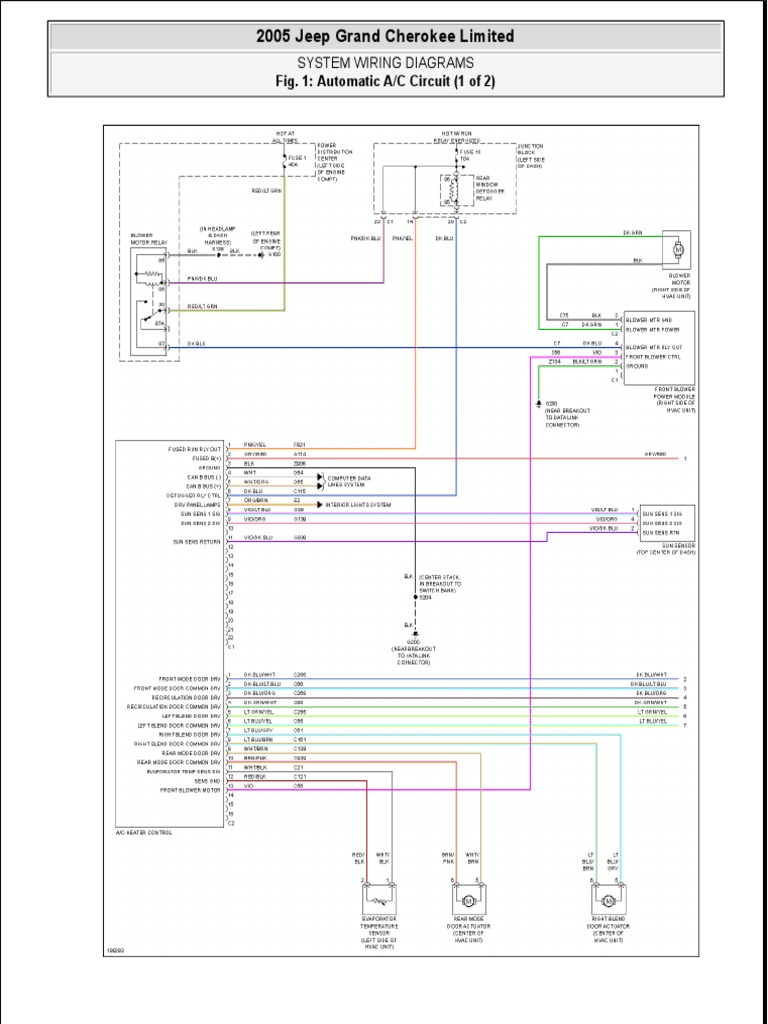Viewport: 768px width, 1024px height.
Task: Click 'INTERIOR LIGHTS SYSTEM' reference
Action: (x=358, y=505)
